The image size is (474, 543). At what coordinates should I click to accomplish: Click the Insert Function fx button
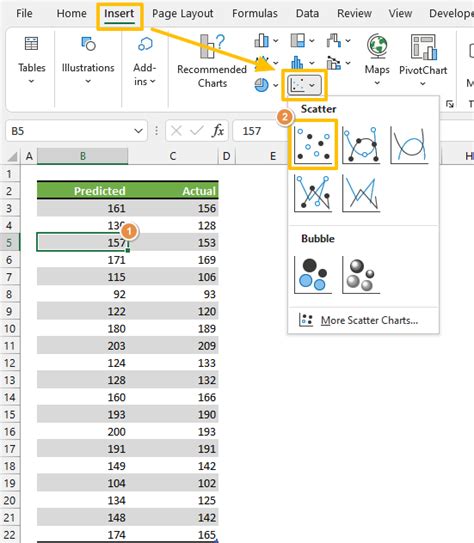point(218,131)
